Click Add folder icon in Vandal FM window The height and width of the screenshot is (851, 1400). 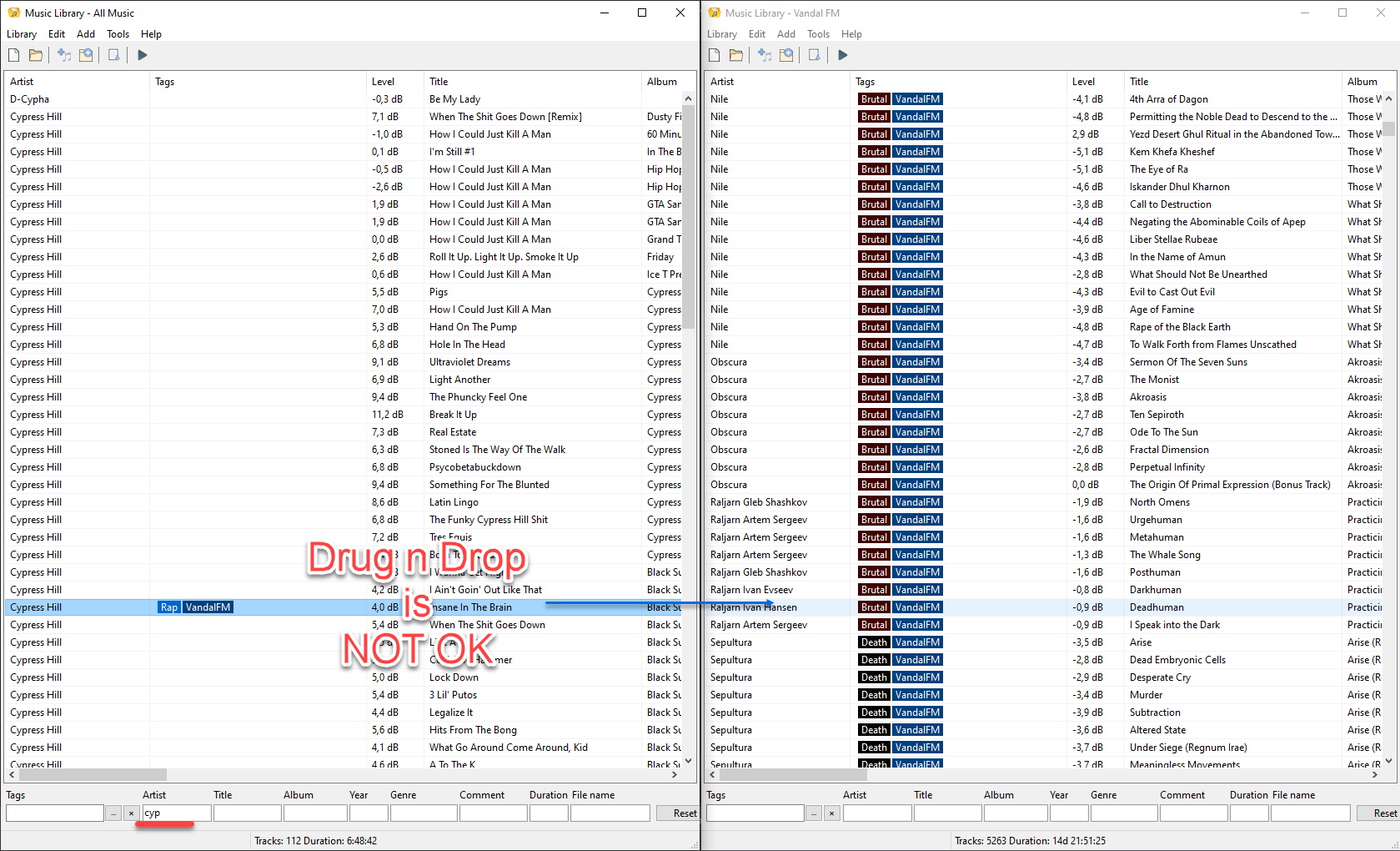[786, 55]
